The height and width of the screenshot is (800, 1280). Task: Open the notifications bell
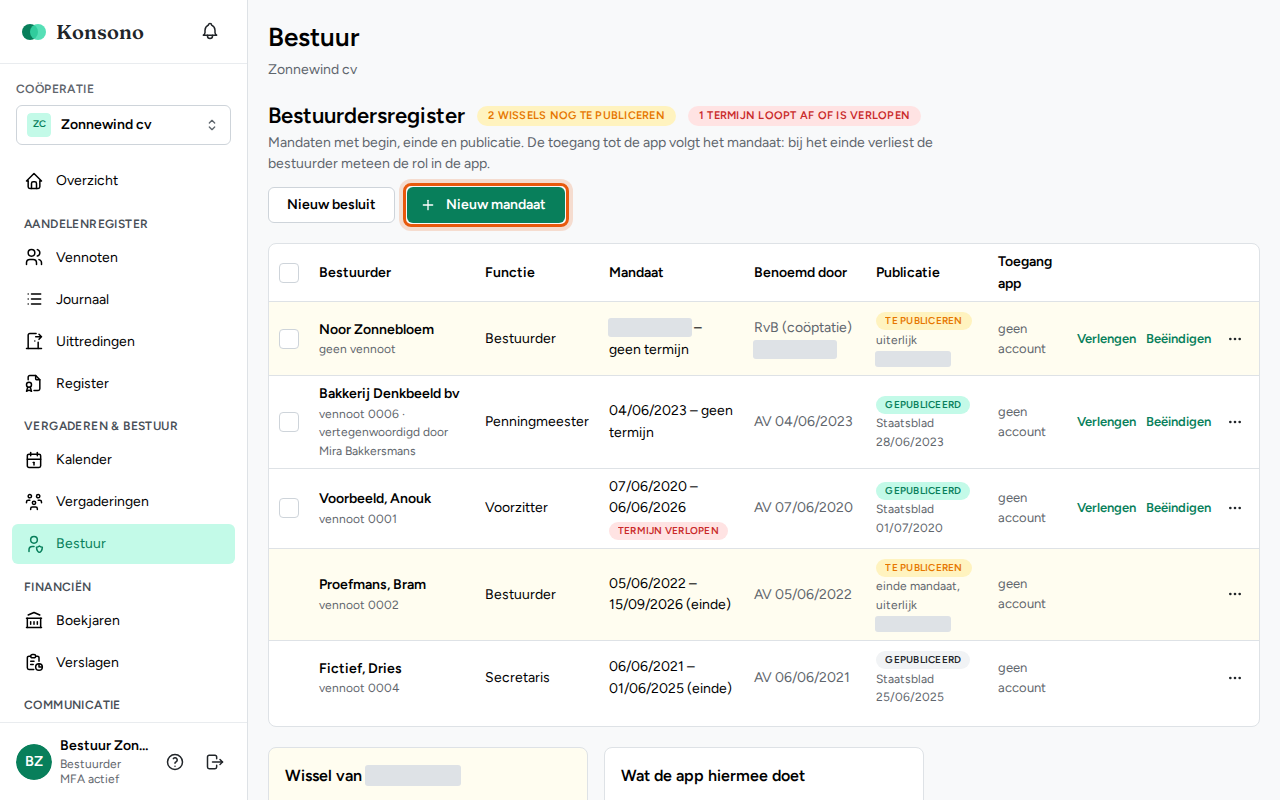pyautogui.click(x=210, y=31)
